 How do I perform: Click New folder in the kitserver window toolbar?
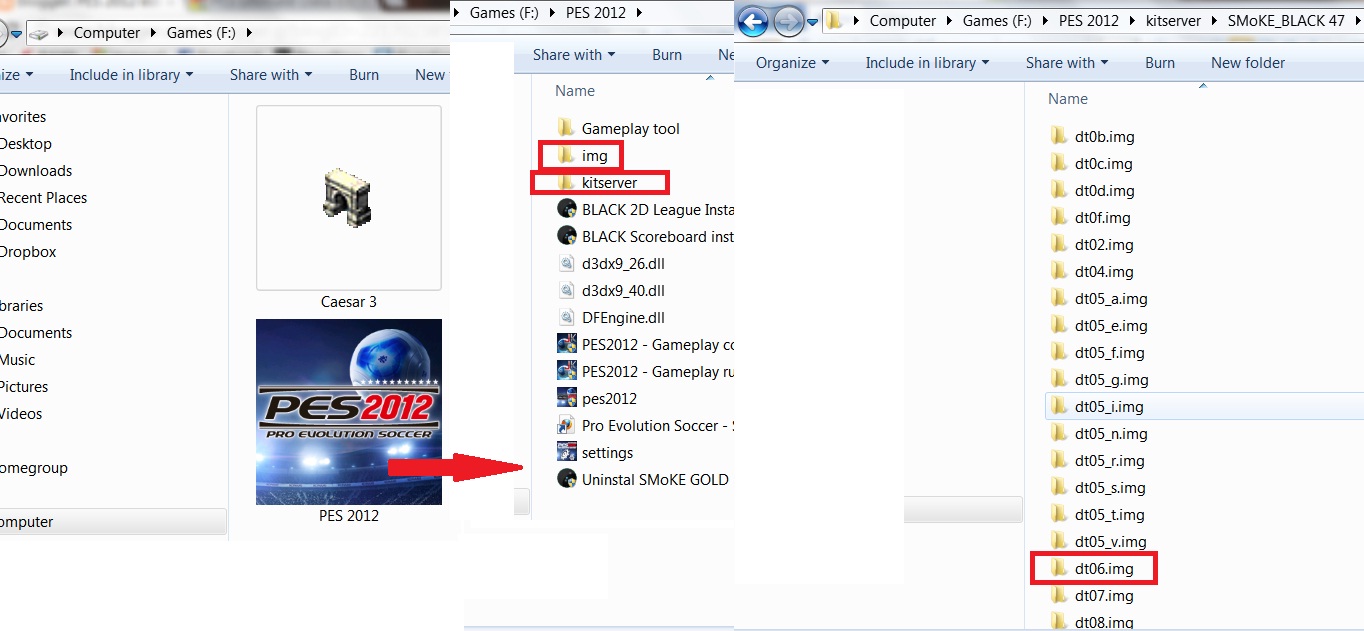point(1248,62)
